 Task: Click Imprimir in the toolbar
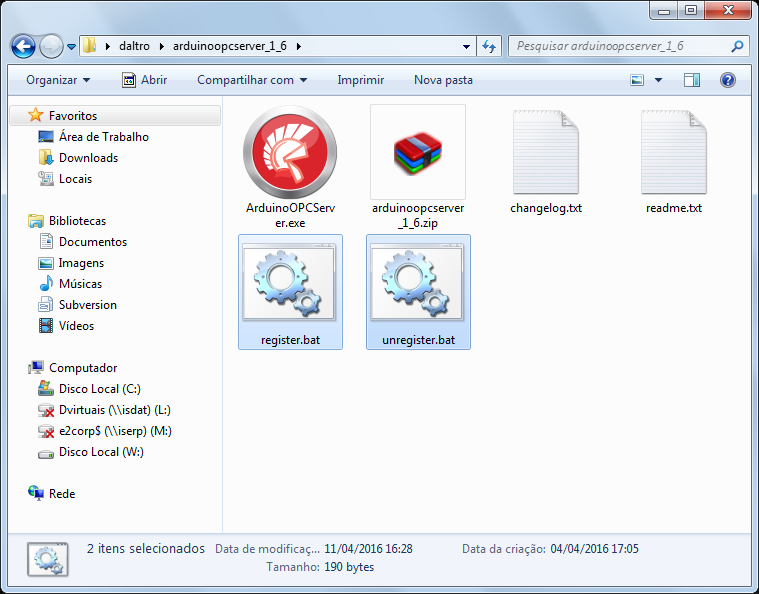click(x=361, y=80)
